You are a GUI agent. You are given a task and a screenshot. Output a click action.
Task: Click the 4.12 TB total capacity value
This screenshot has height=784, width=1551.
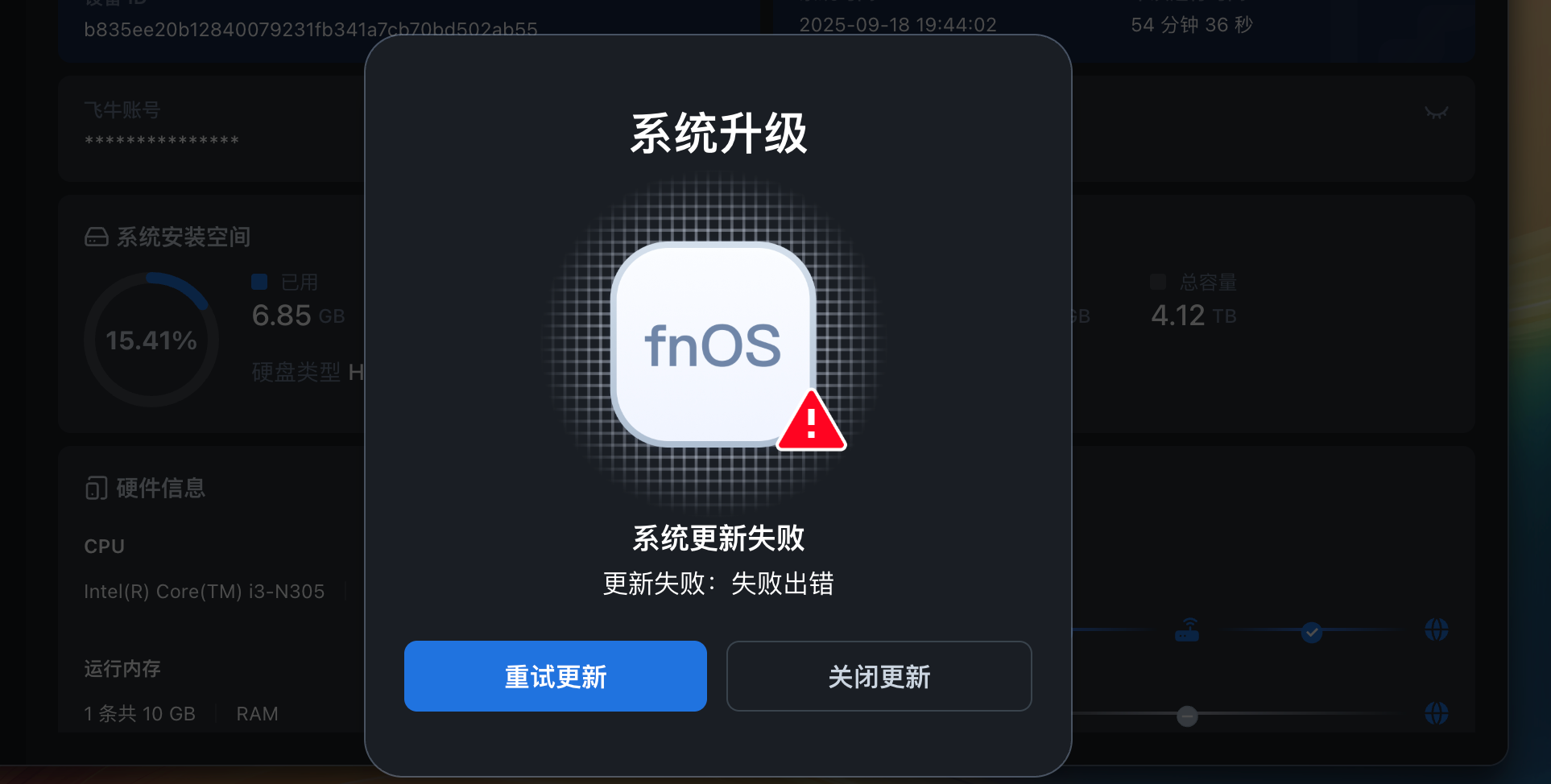tap(1193, 316)
